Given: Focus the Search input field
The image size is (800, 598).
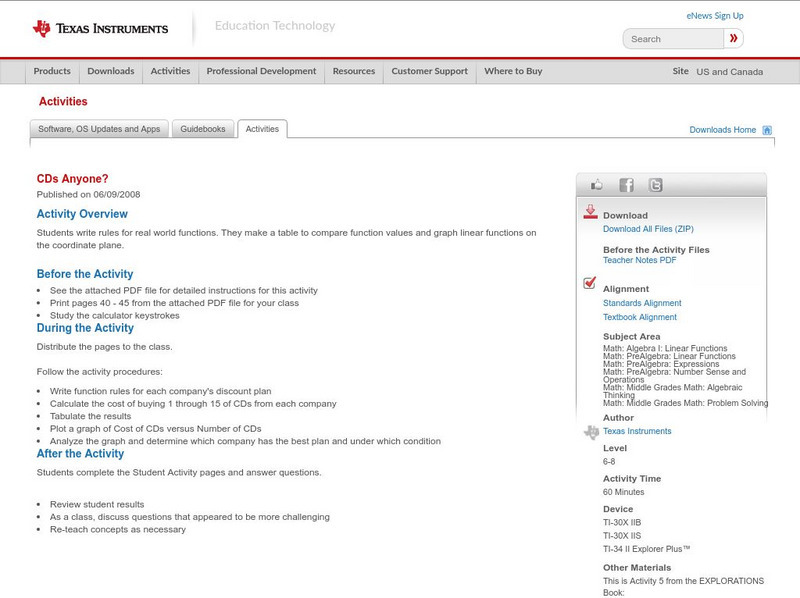Looking at the screenshot, I should [x=675, y=39].
